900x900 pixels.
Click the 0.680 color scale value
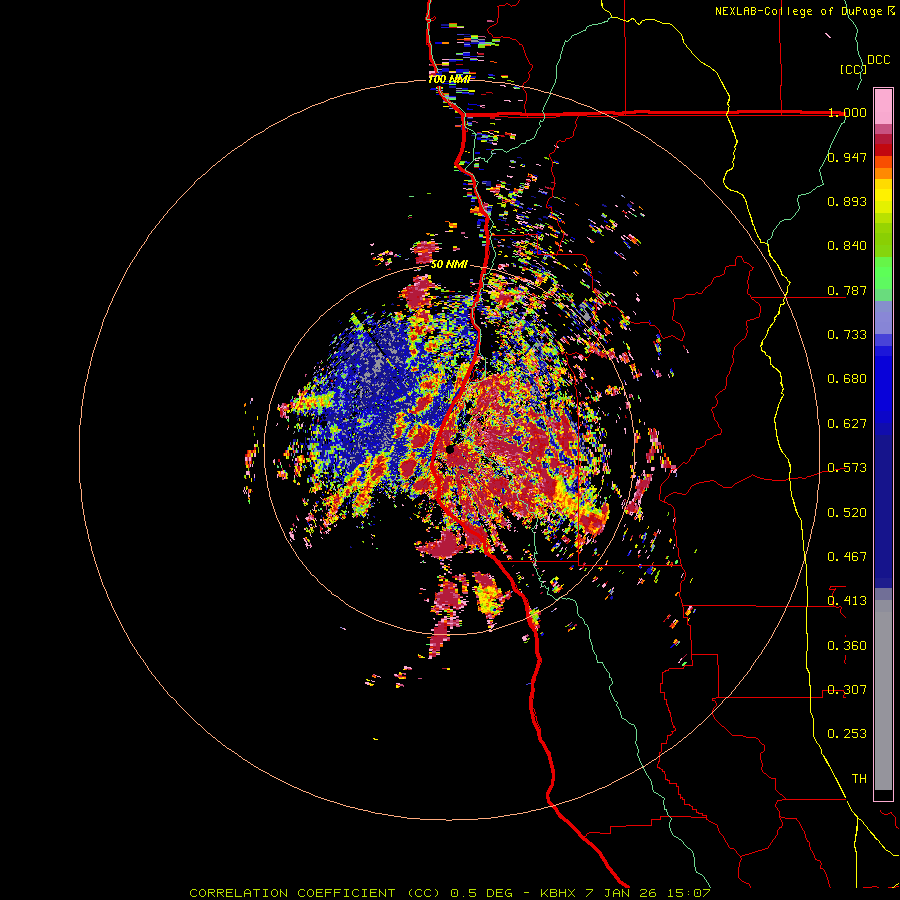tap(847, 379)
